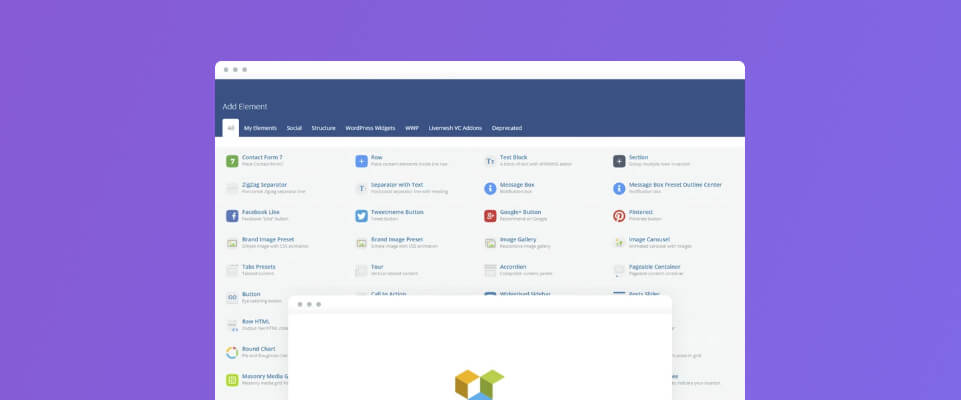
Task: Open the My Elements tab
Action: pyautogui.click(x=260, y=128)
